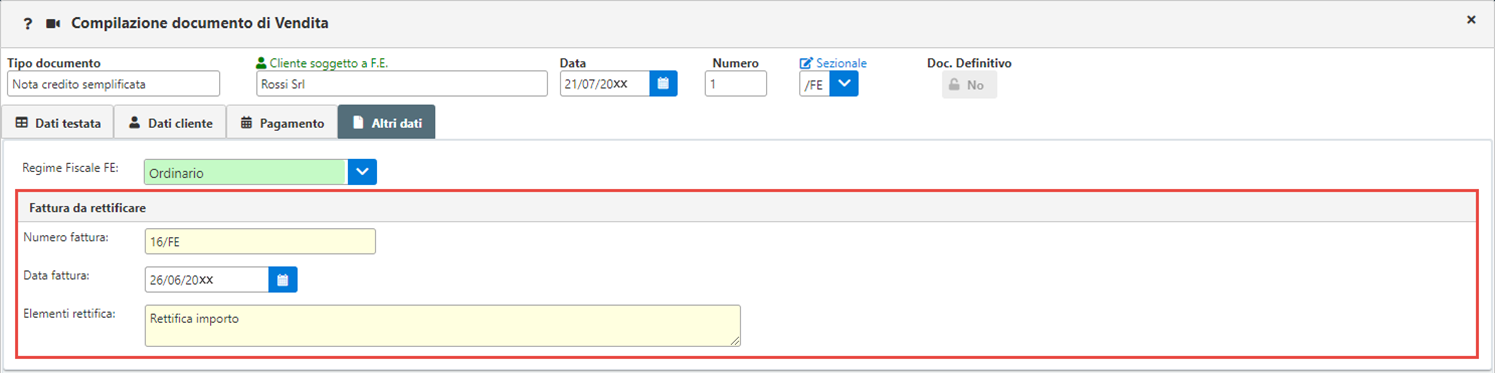The height and width of the screenshot is (373, 1495).
Task: Click the Numero fattura field
Action: [260, 242]
